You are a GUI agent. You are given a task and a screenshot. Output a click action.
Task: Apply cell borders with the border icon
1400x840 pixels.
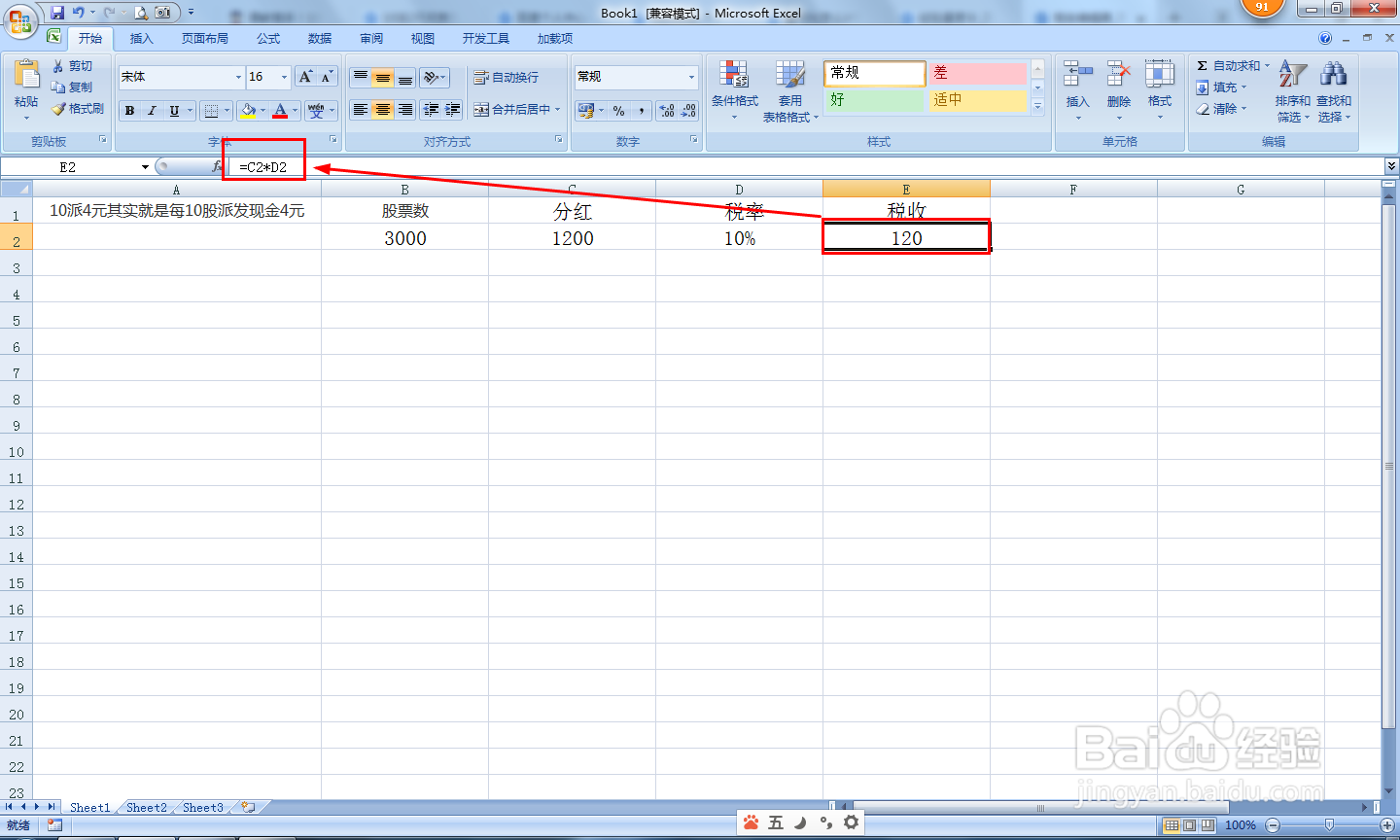pyautogui.click(x=212, y=110)
